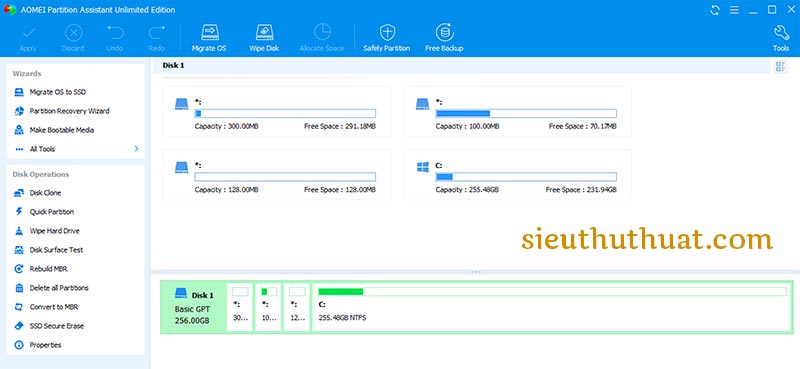The width and height of the screenshot is (800, 369).
Task: Start Free Backup from the toolbar
Action: (444, 38)
